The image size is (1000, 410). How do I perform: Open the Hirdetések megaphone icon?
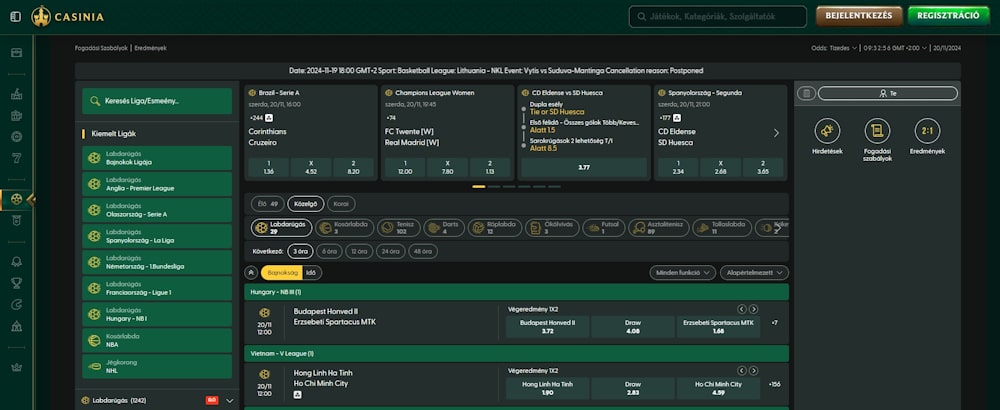pos(827,131)
